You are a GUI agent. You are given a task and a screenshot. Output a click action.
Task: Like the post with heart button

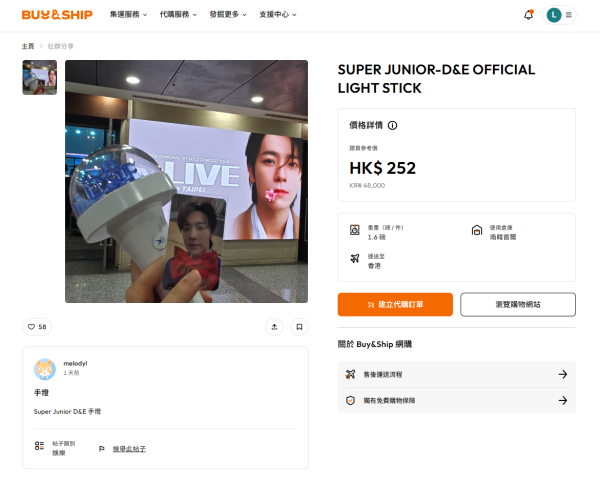[x=37, y=327]
